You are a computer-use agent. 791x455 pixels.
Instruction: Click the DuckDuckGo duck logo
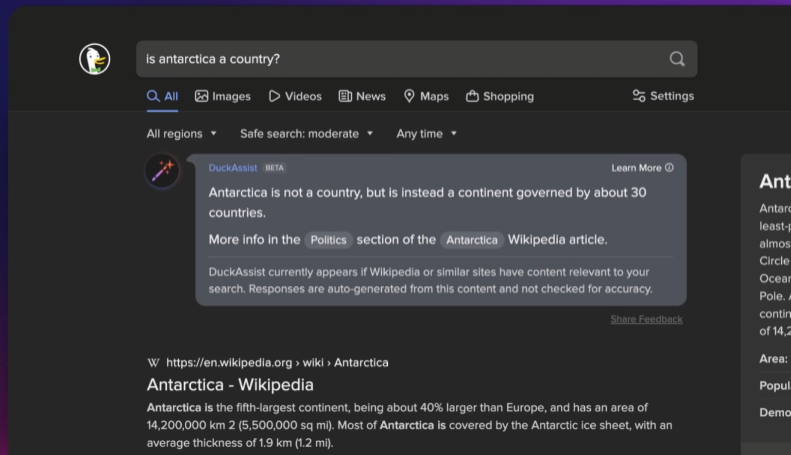point(95,59)
